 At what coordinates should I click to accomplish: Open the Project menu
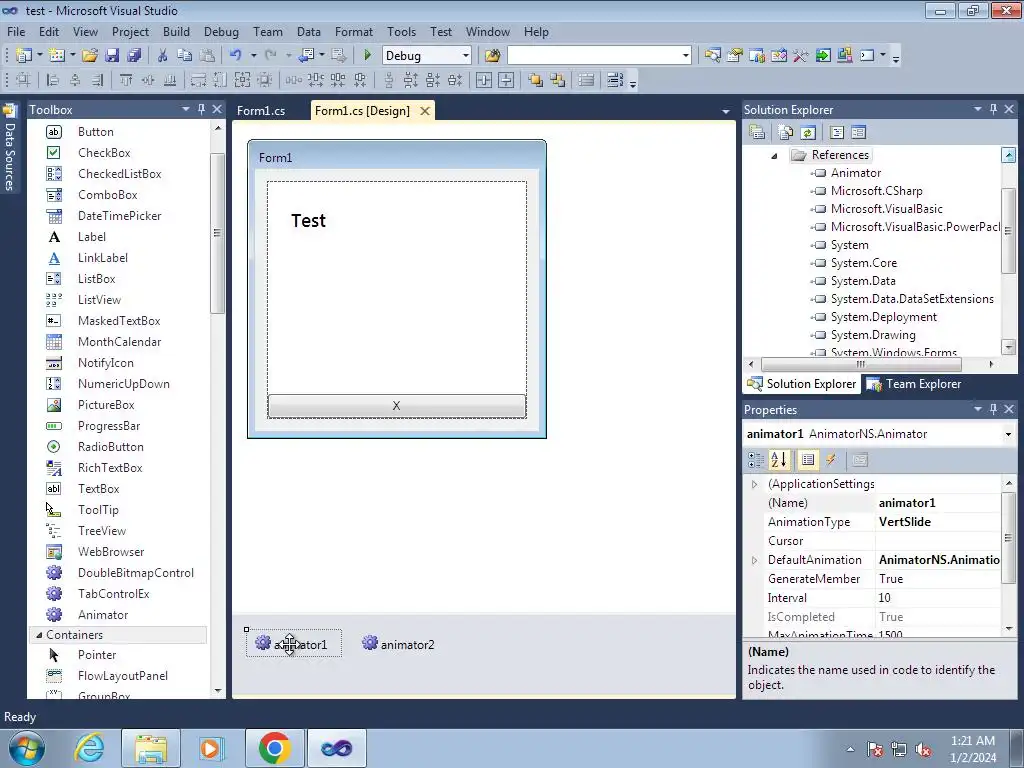(x=130, y=31)
